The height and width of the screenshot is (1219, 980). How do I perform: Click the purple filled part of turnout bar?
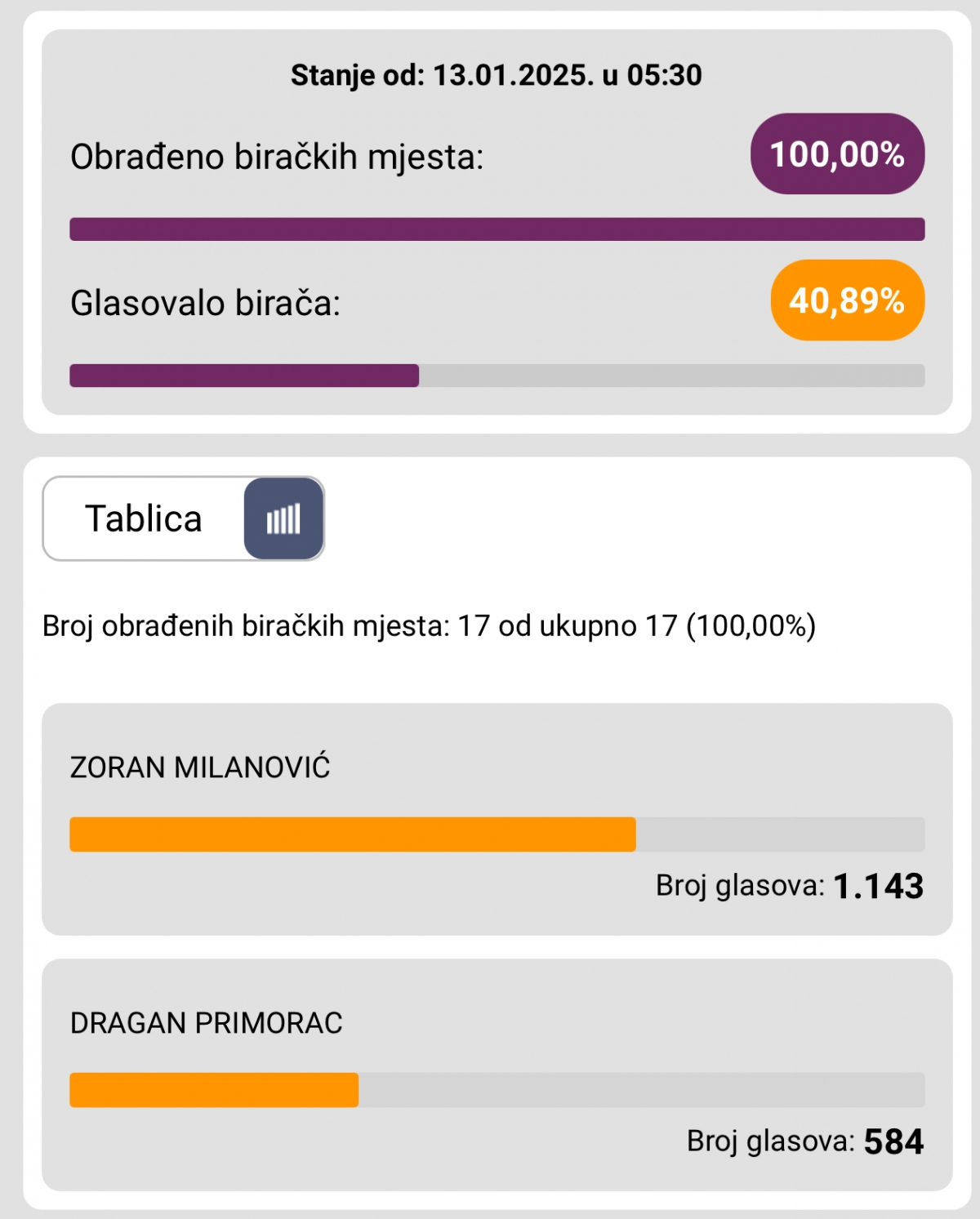[x=244, y=376]
